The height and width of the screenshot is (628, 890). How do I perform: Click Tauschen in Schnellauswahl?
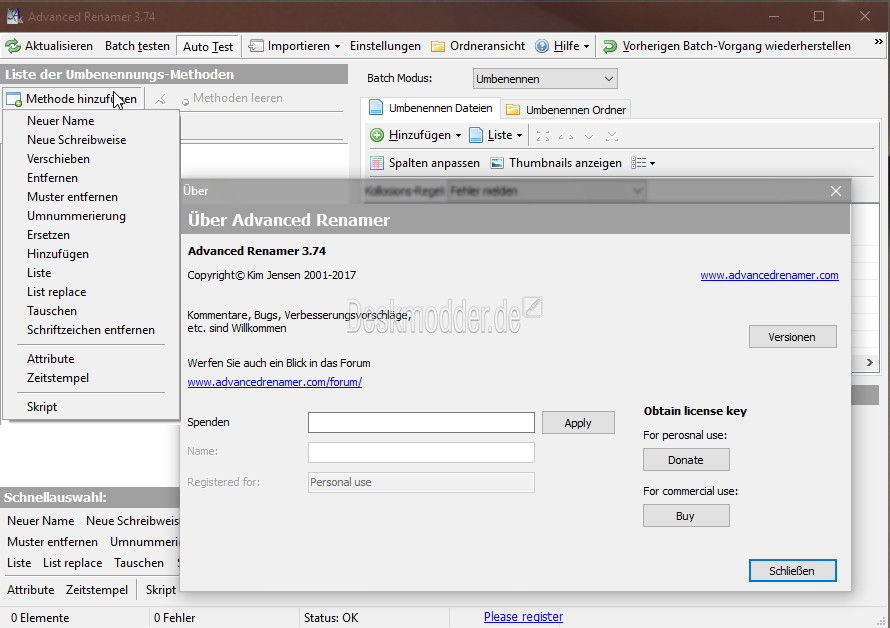[x=138, y=563]
